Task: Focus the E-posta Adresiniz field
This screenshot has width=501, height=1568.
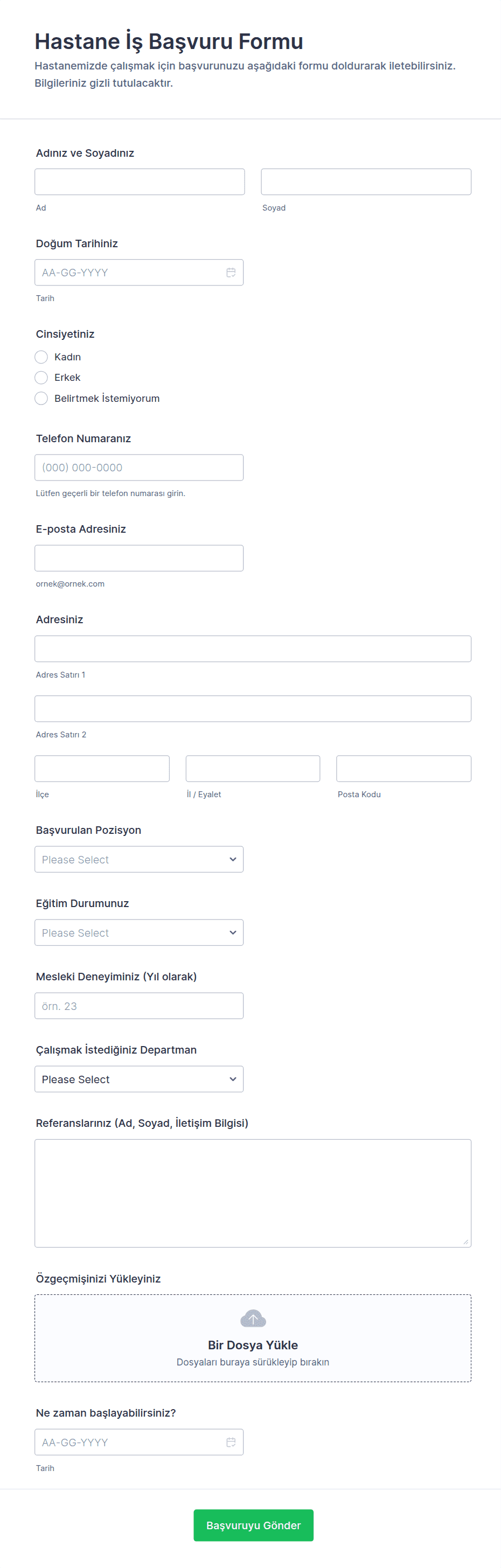Action: pyautogui.click(x=139, y=558)
